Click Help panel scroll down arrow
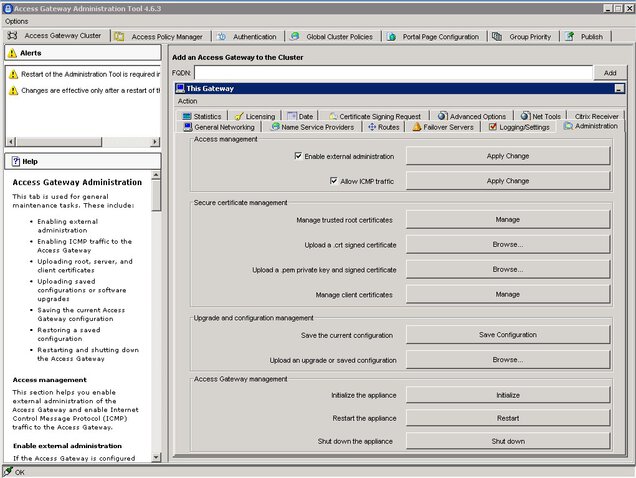Screen dimensions: 636x478 [156, 457]
